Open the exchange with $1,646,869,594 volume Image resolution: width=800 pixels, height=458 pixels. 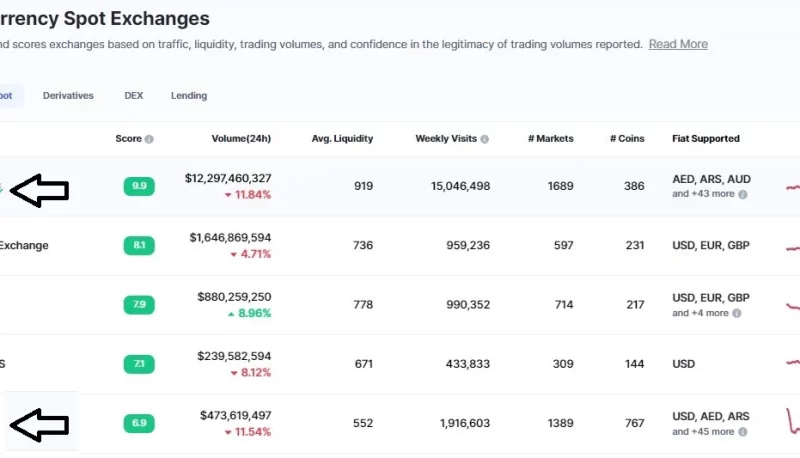pos(24,245)
